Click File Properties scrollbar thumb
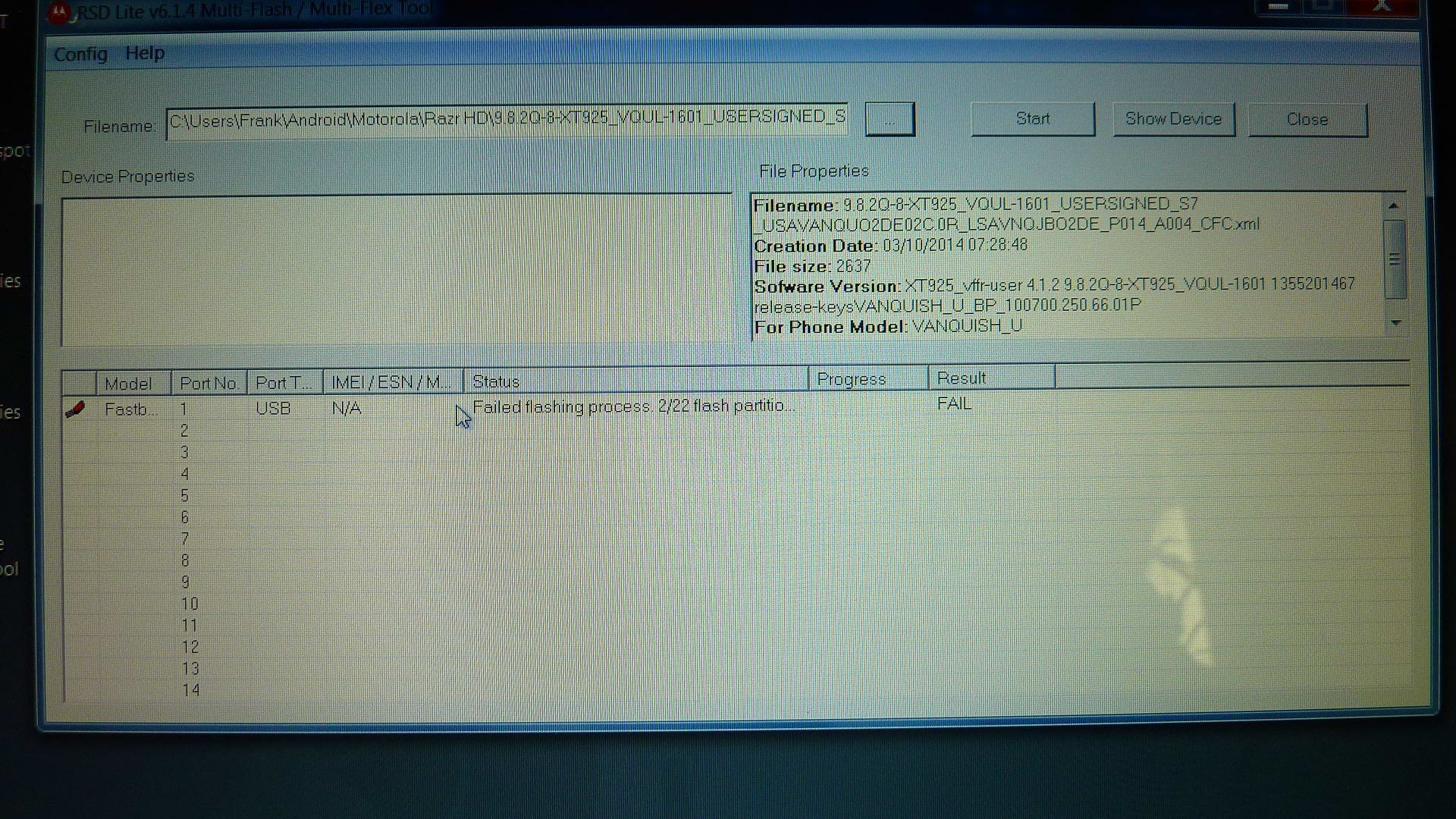Viewport: 1456px width, 819px height. click(1395, 259)
